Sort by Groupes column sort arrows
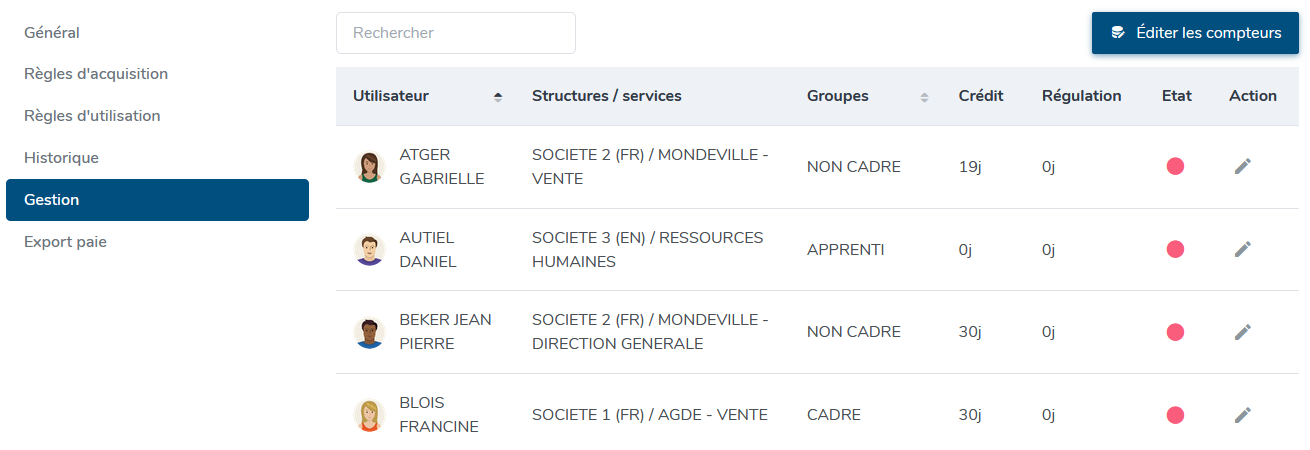Viewport: 1310px width, 450px height. coord(924,97)
